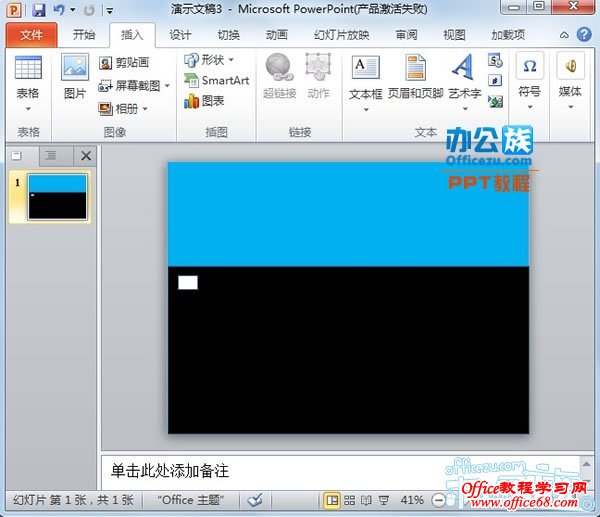The width and height of the screenshot is (600, 517).
Task: Click the save icon in quick access toolbar
Action: point(39,10)
